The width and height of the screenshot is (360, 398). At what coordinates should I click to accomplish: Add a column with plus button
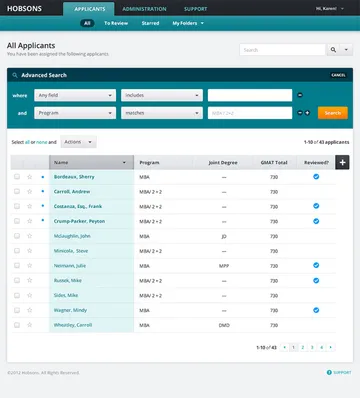coord(342,162)
